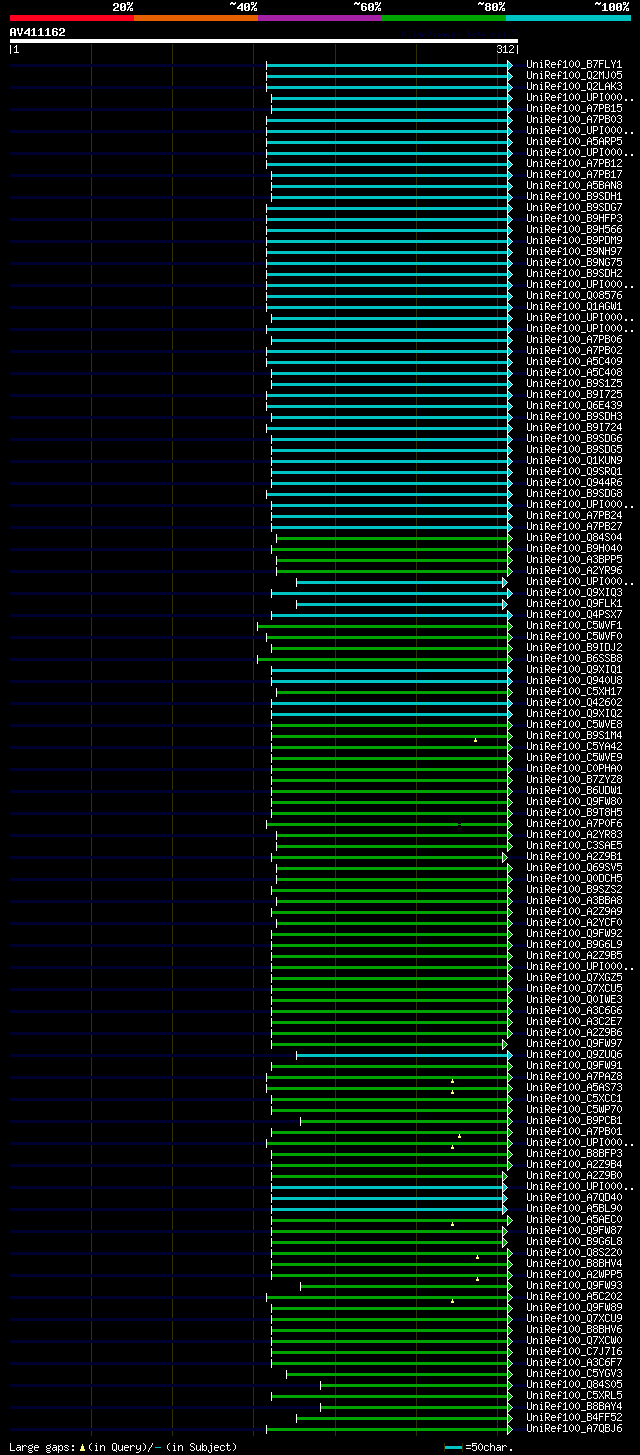The image size is (640, 1455).
Task: Open hit UniRef100_Q6E439
Action: pos(574,406)
